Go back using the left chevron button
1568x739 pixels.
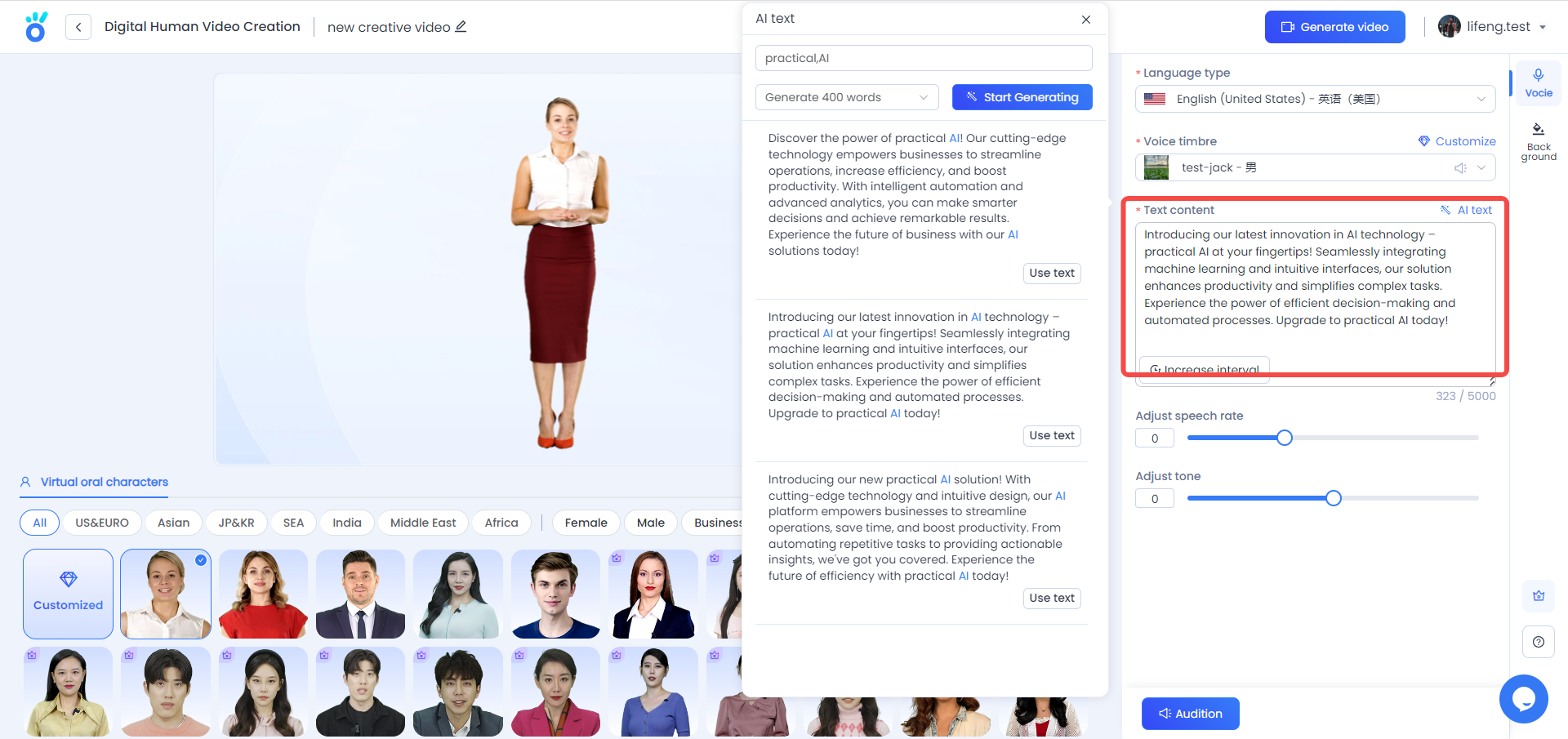pos(78,27)
